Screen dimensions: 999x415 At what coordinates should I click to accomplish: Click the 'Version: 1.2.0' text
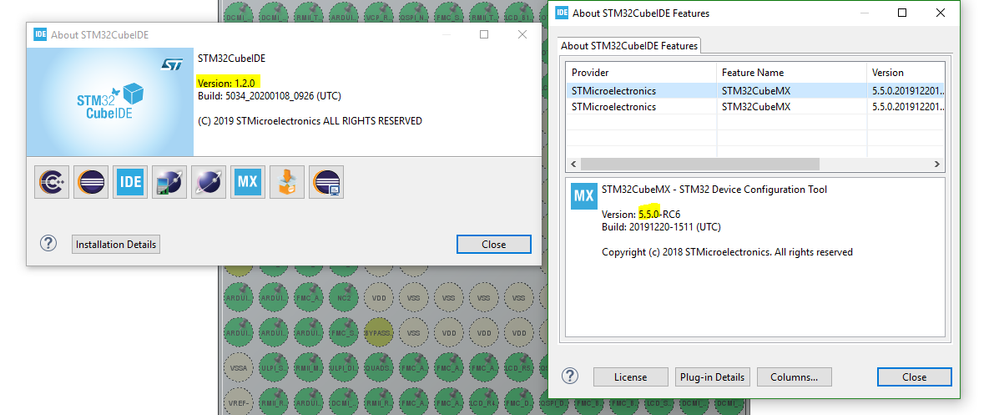click(226, 83)
